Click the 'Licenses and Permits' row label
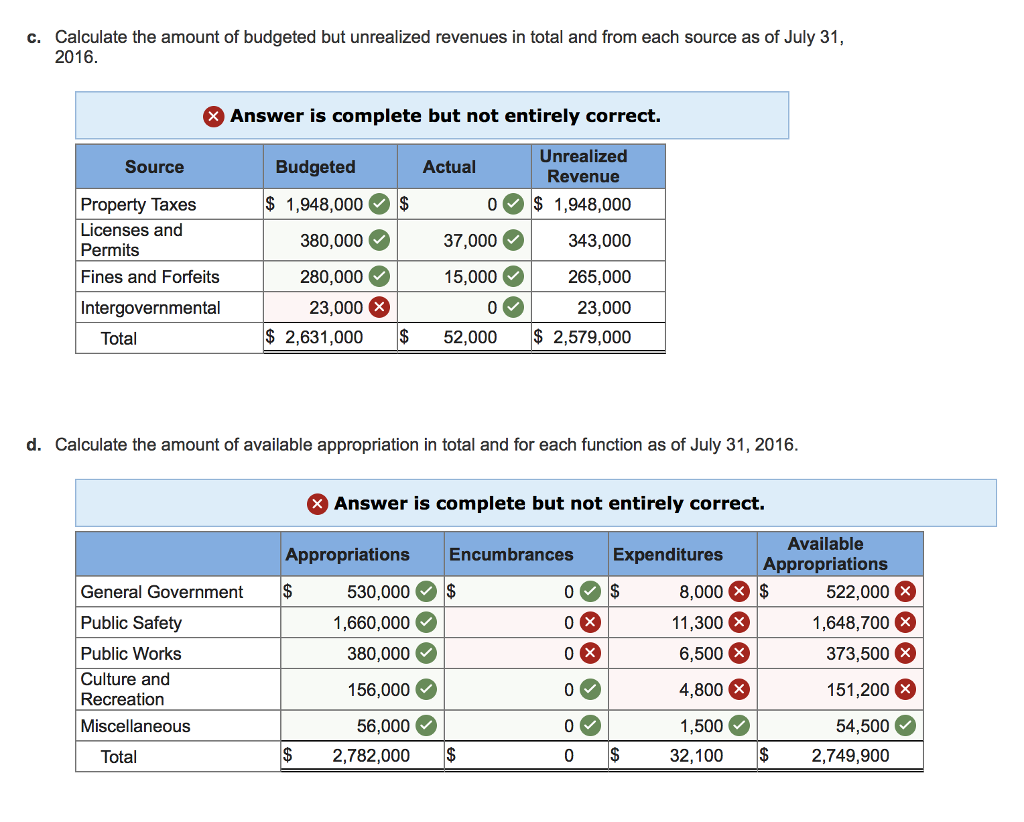This screenshot has width=1024, height=822. (x=132, y=240)
